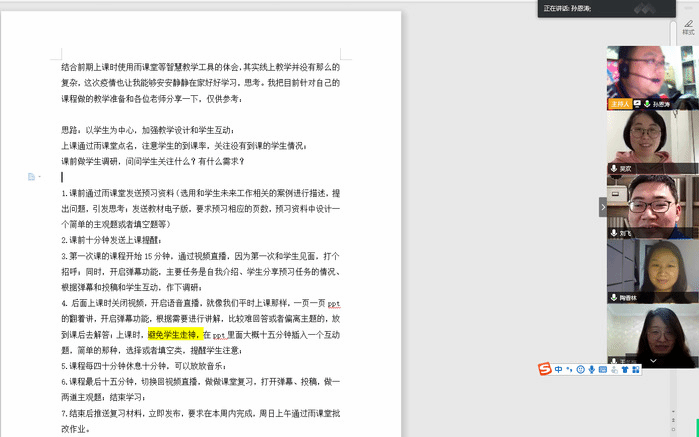
Task: Click the IME emoji smiley icon
Action: pyautogui.click(x=581, y=370)
